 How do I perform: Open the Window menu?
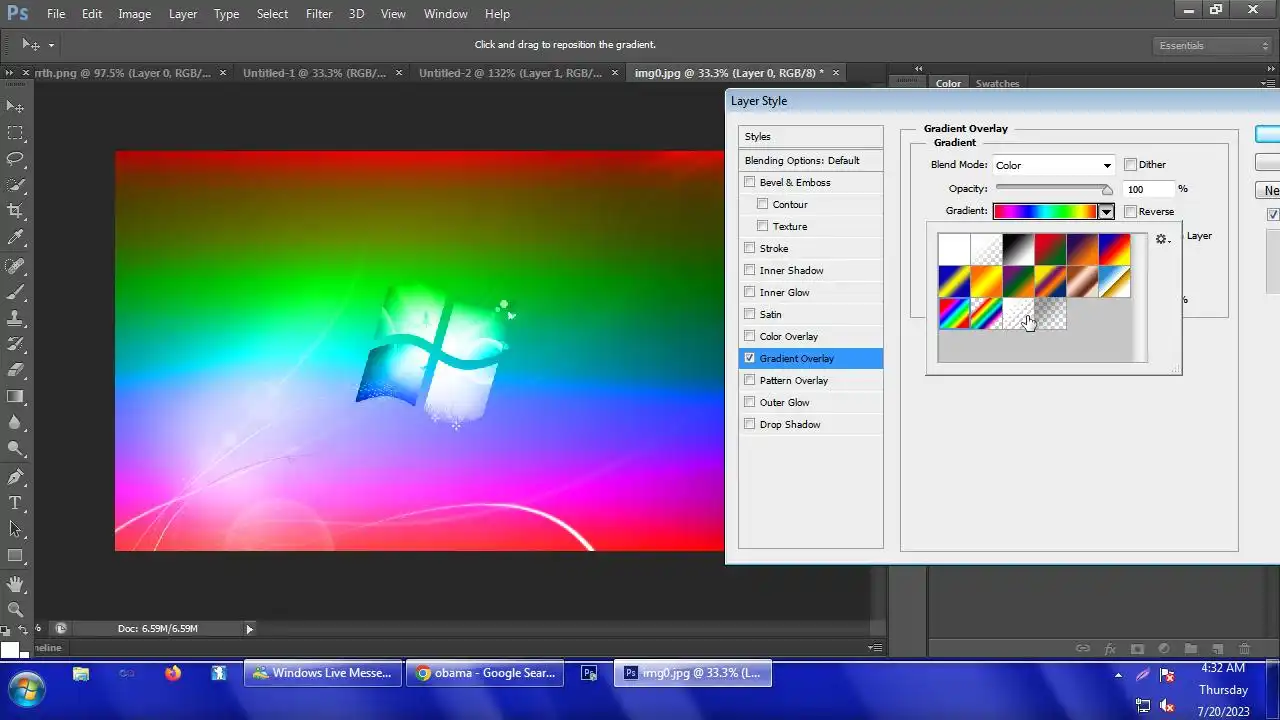(x=445, y=14)
